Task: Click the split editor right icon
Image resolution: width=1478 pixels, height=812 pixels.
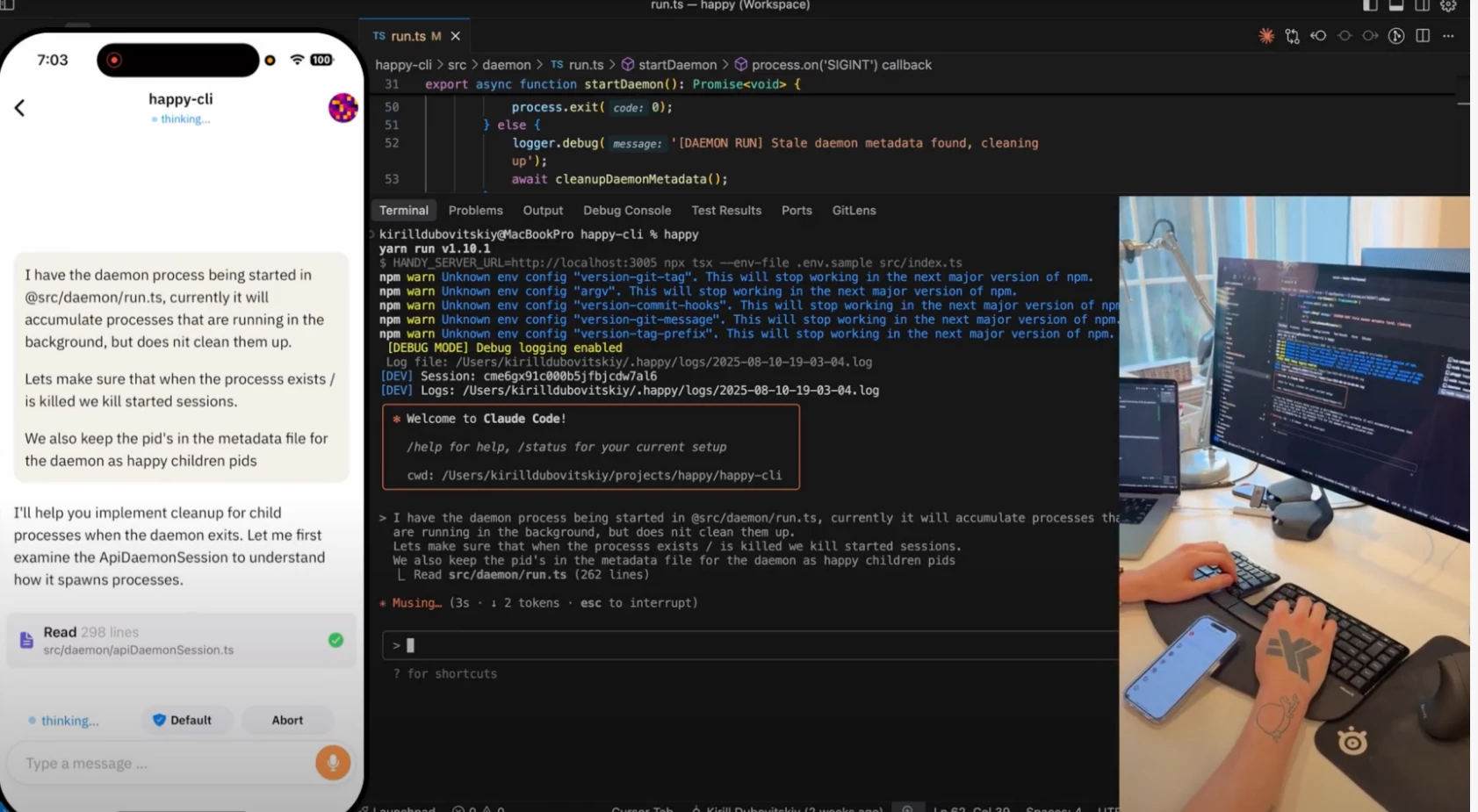Action: tap(1423, 36)
